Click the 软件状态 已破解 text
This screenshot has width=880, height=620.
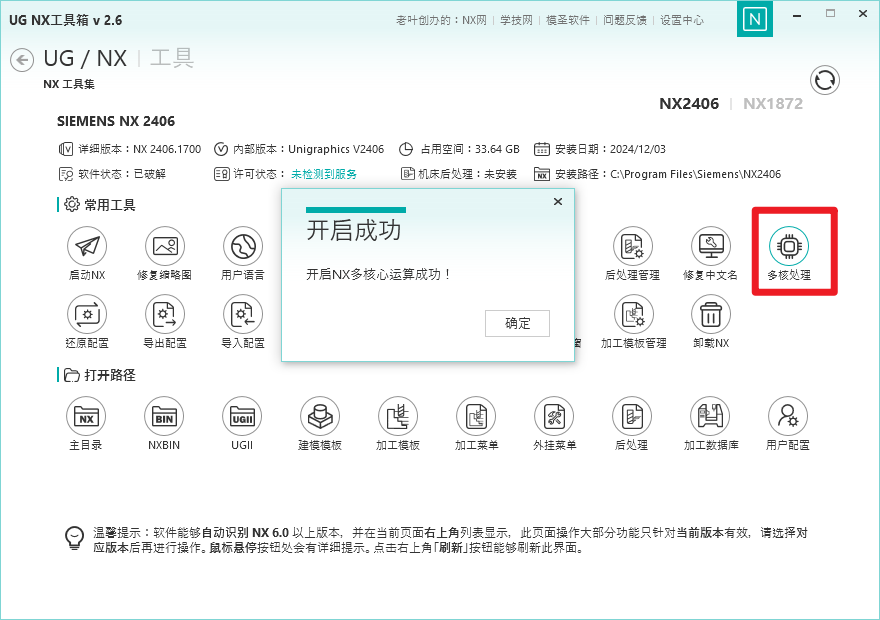pos(122,174)
